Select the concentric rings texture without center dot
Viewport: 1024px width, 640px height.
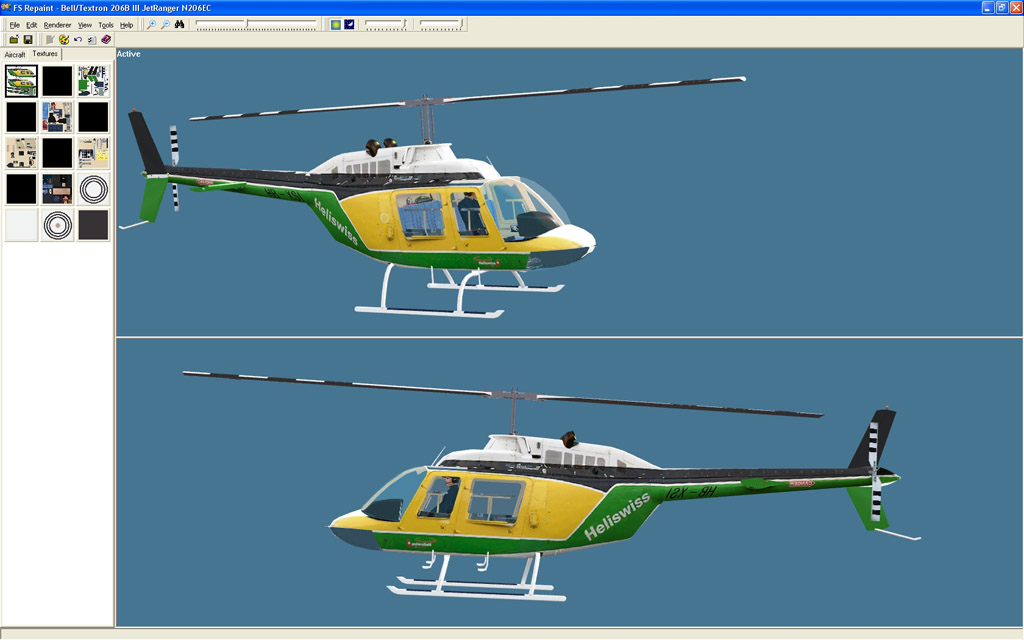point(93,189)
